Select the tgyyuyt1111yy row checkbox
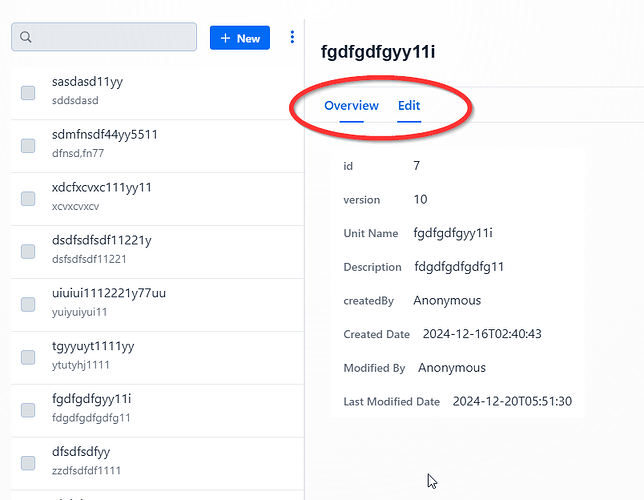Screen dimensions: 644x500 (x=28, y=358)
